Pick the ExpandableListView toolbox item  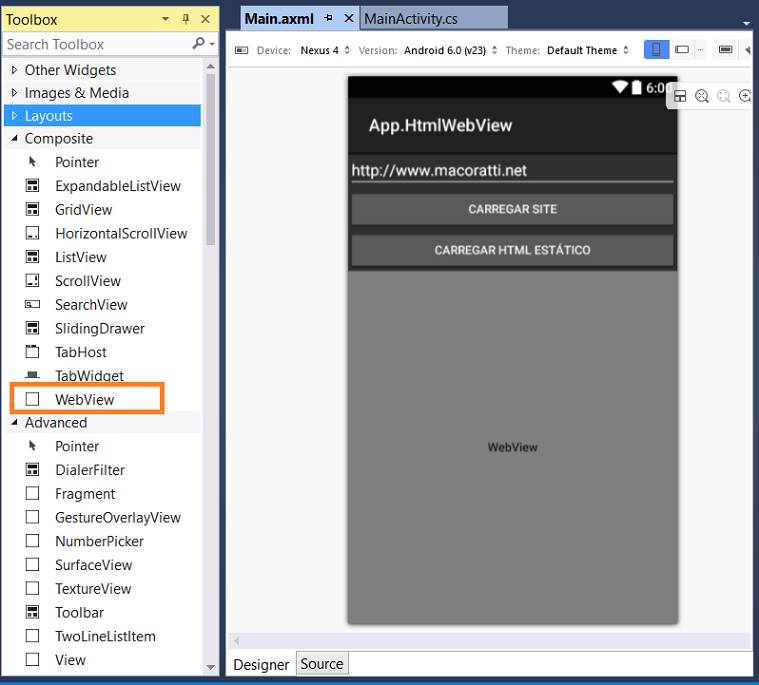[x=118, y=186]
